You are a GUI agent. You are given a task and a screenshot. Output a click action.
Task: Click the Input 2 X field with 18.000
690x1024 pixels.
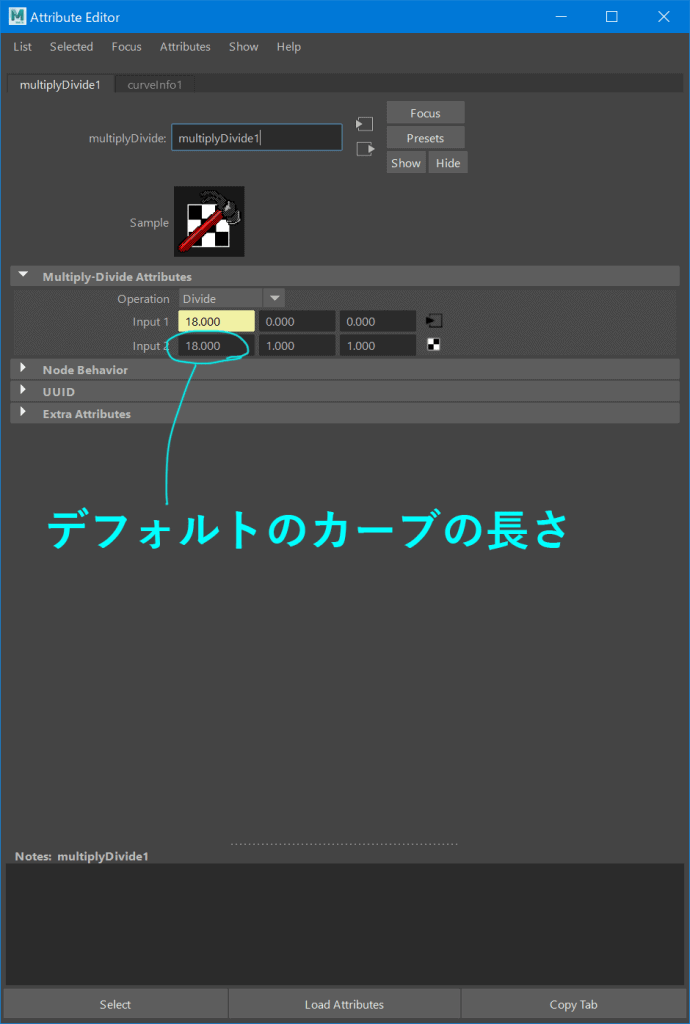217,345
